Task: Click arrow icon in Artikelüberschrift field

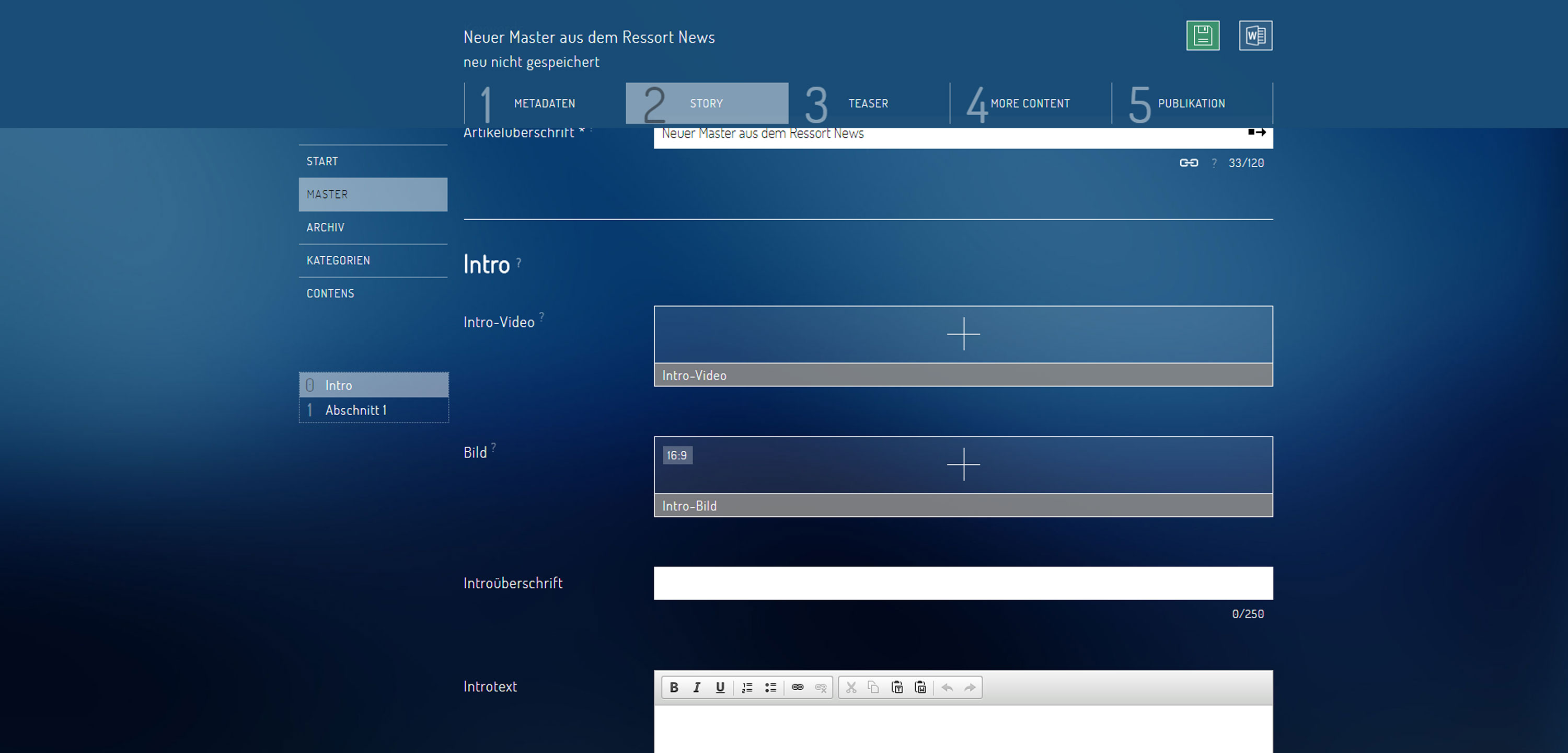Action: click(1256, 132)
